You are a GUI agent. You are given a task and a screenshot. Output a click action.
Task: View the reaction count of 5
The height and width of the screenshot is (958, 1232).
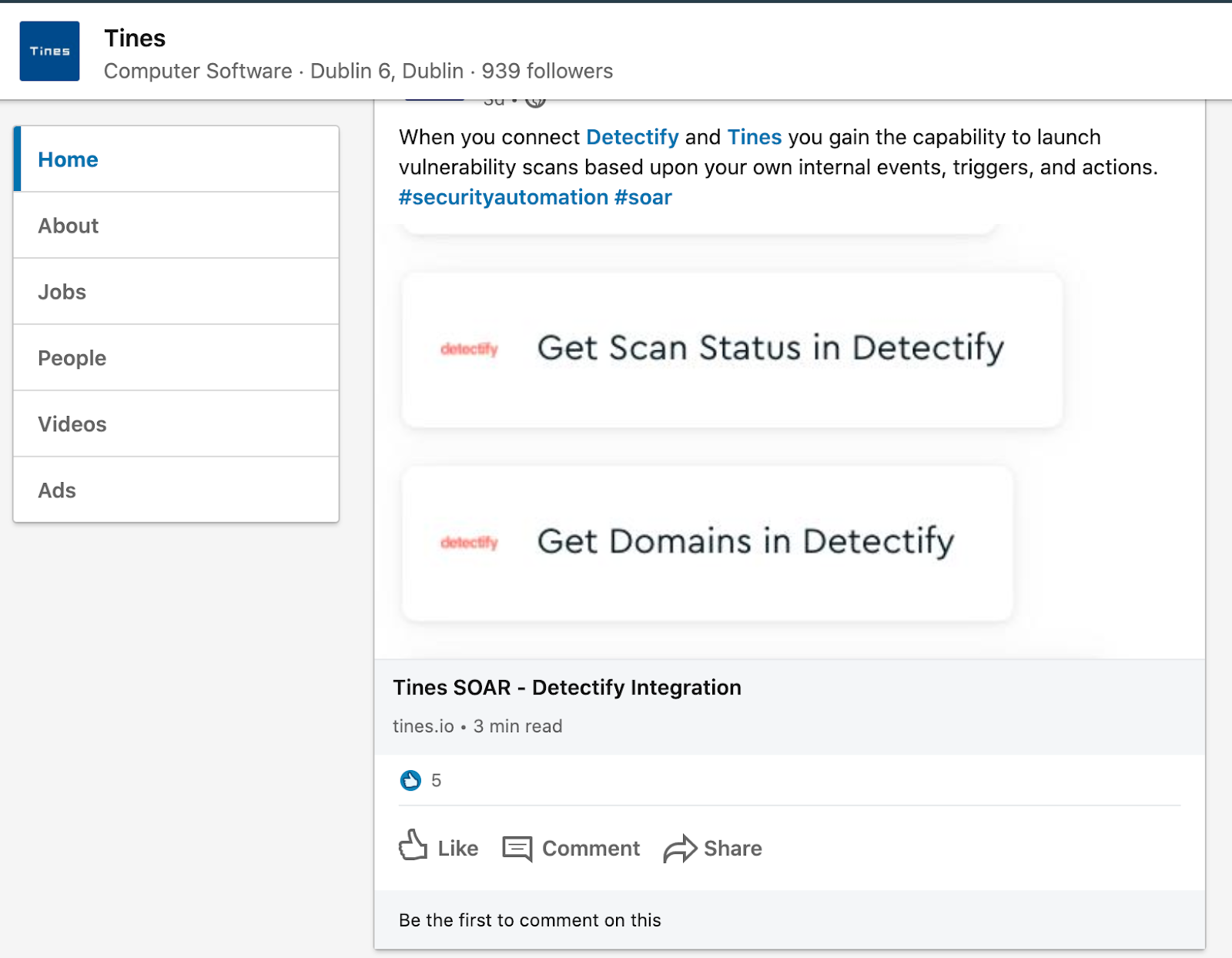(x=437, y=780)
